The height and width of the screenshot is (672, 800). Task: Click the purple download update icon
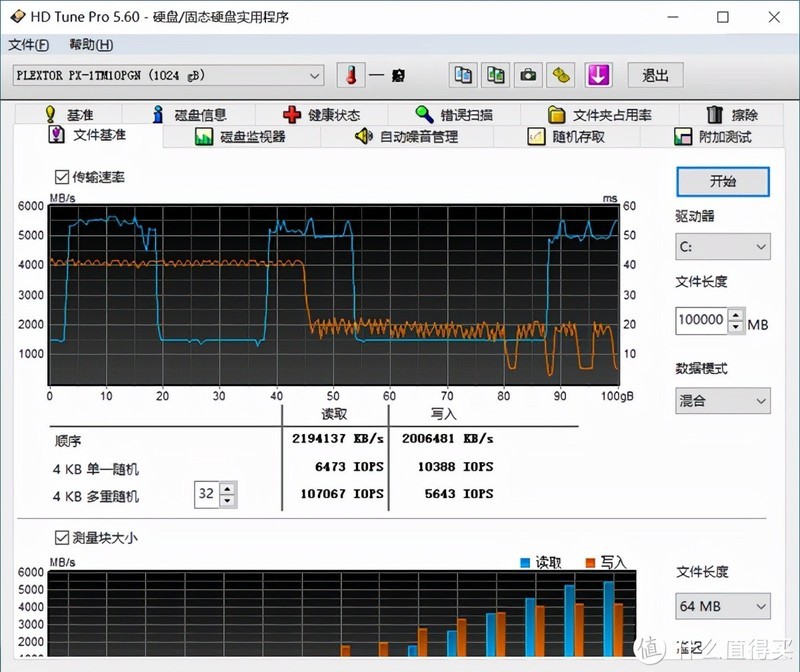pos(597,75)
